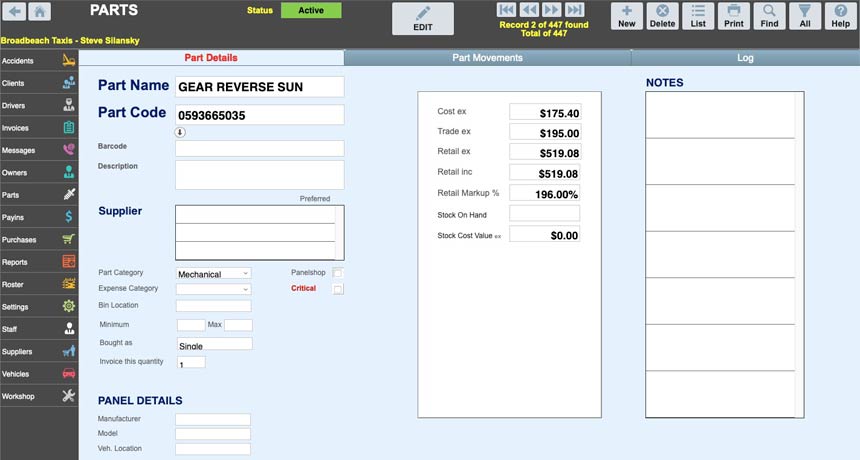
Task: Switch to the Part Movements tab
Action: 487,58
